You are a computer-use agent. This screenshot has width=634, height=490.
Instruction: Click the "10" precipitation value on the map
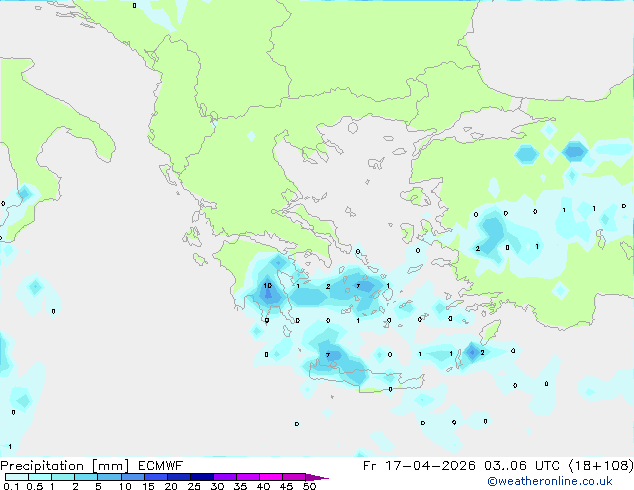tap(267, 285)
